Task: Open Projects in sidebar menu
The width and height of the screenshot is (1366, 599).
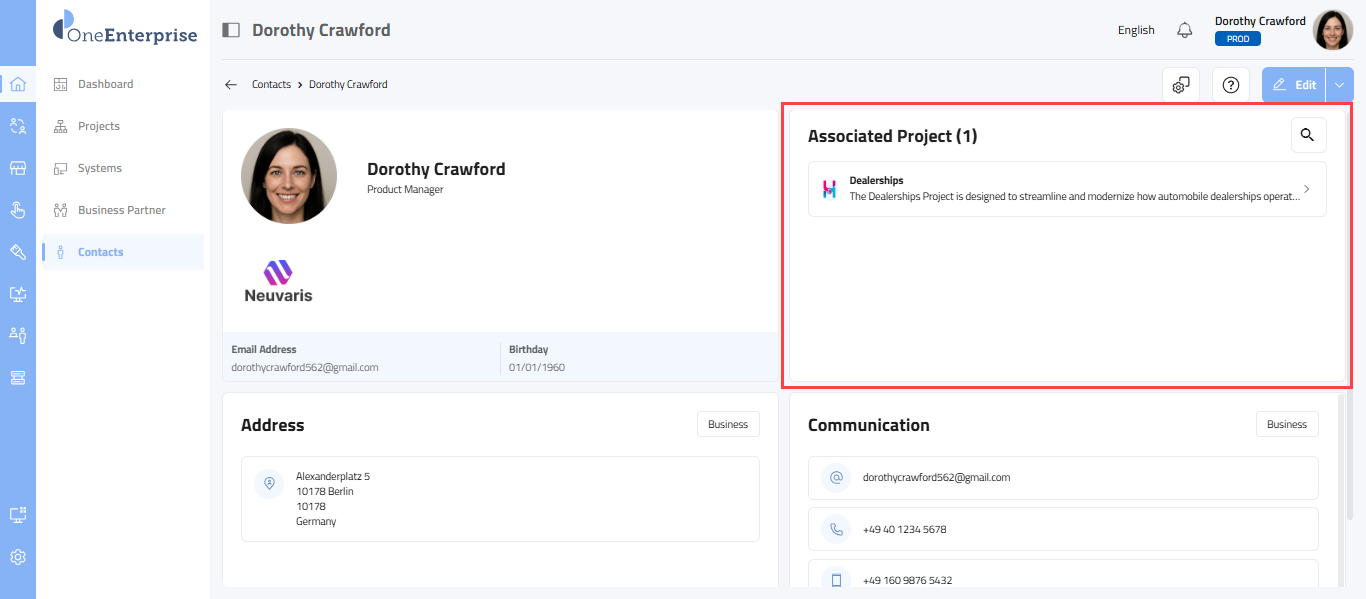Action: [x=98, y=126]
